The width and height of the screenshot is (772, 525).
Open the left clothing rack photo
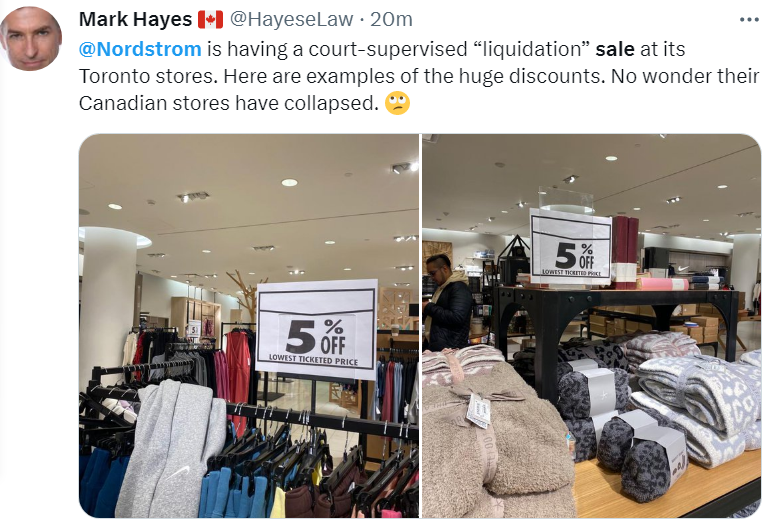point(249,326)
